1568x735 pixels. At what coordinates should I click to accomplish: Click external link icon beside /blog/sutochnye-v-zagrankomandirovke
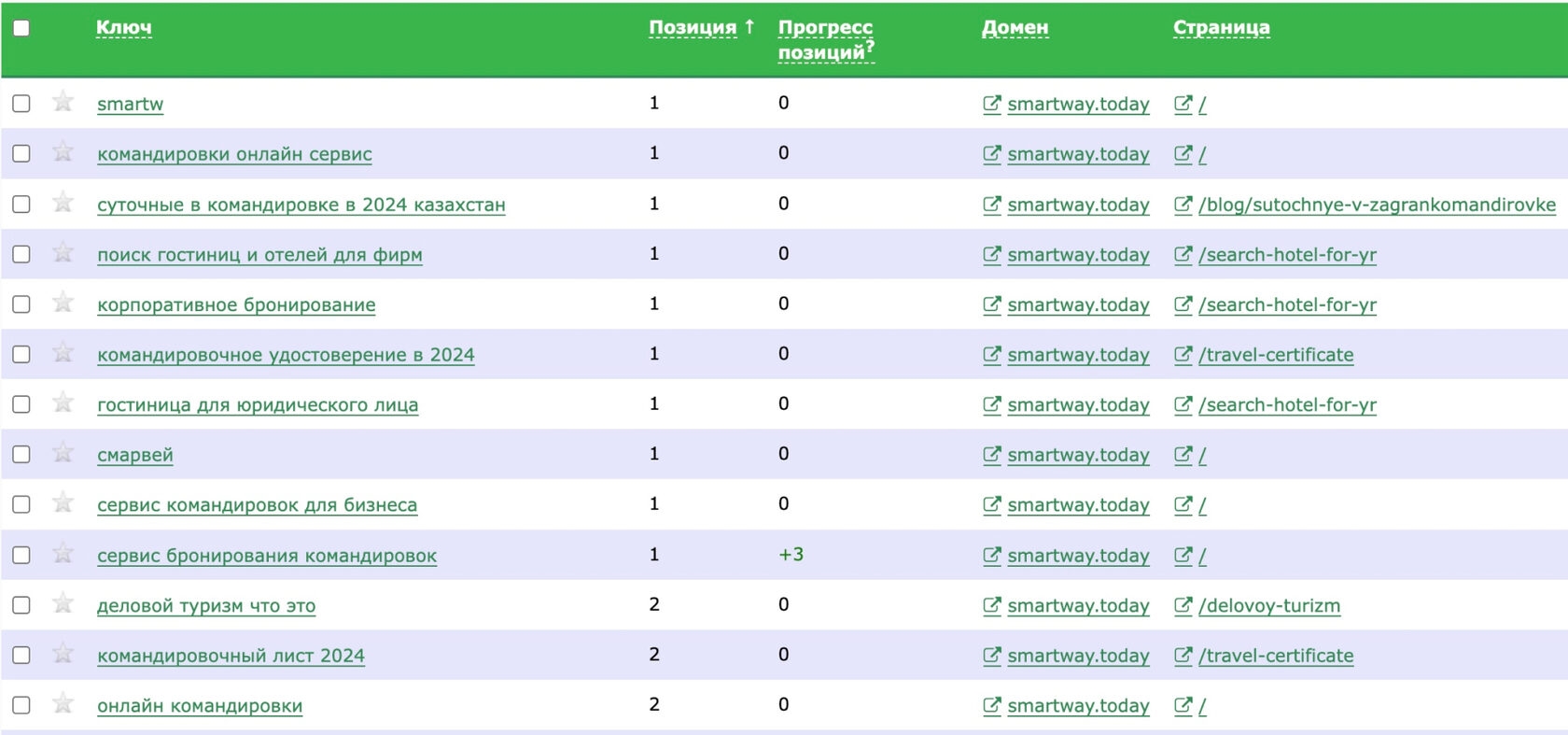[1183, 205]
